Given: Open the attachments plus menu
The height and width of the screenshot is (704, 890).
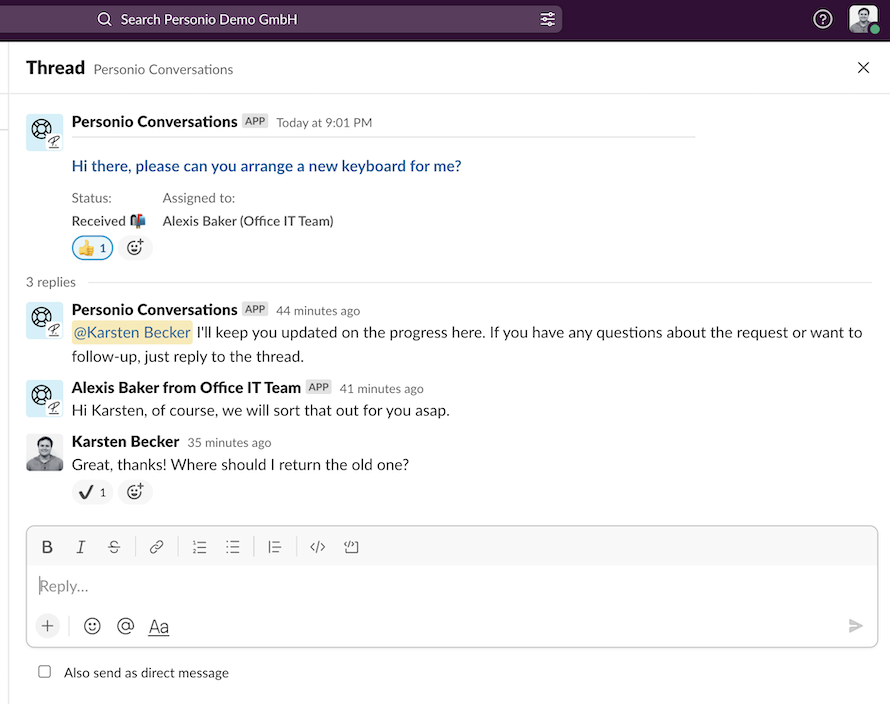Looking at the screenshot, I should point(48,626).
